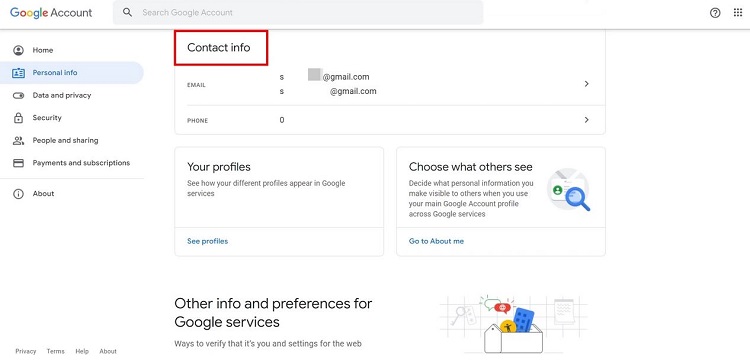Click the profile magnifier illustration

pyautogui.click(x=569, y=189)
